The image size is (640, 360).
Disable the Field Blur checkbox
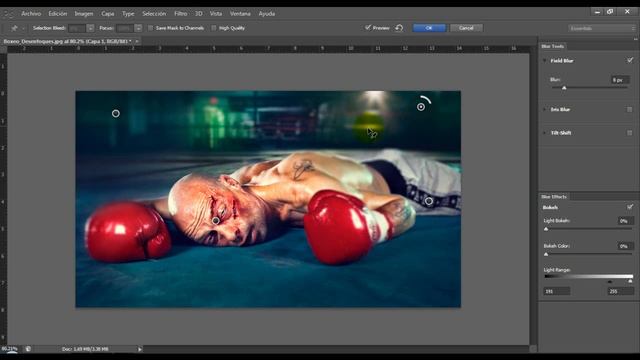(630, 60)
